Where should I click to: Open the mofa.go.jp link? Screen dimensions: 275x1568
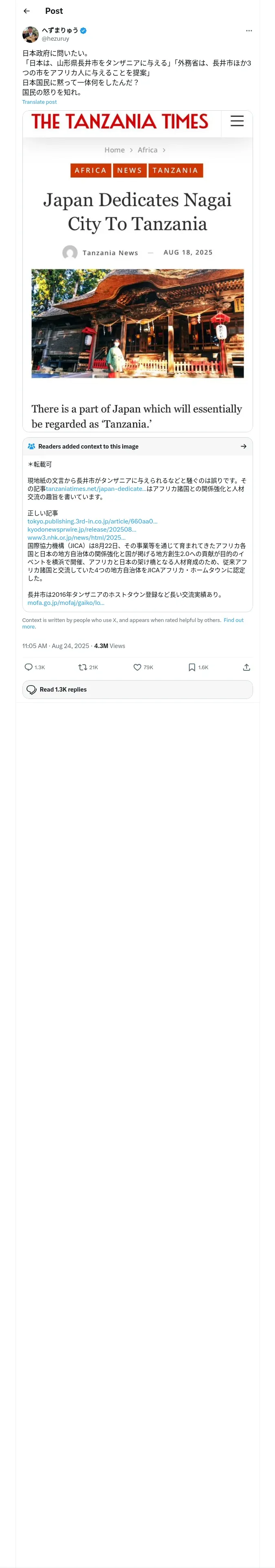tap(66, 602)
